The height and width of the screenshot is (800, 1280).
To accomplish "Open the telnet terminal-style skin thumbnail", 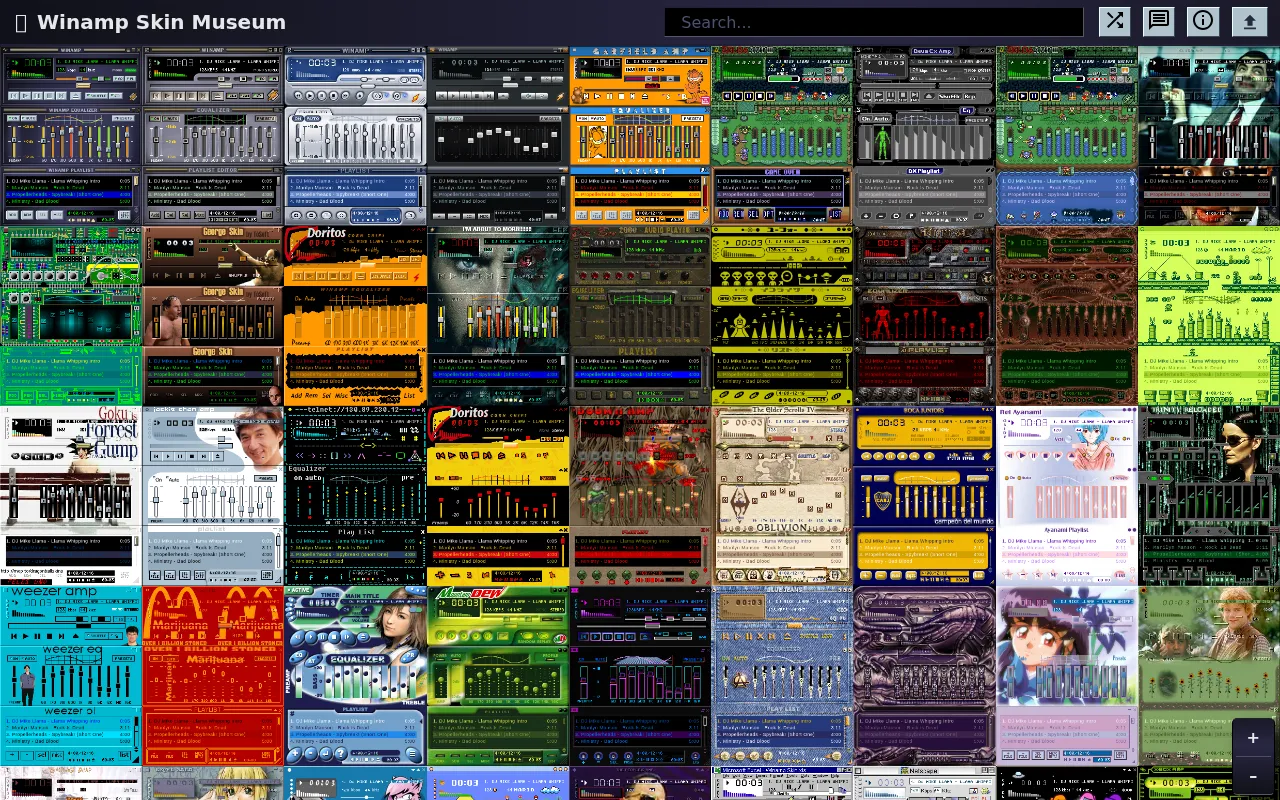I will (x=355, y=495).
